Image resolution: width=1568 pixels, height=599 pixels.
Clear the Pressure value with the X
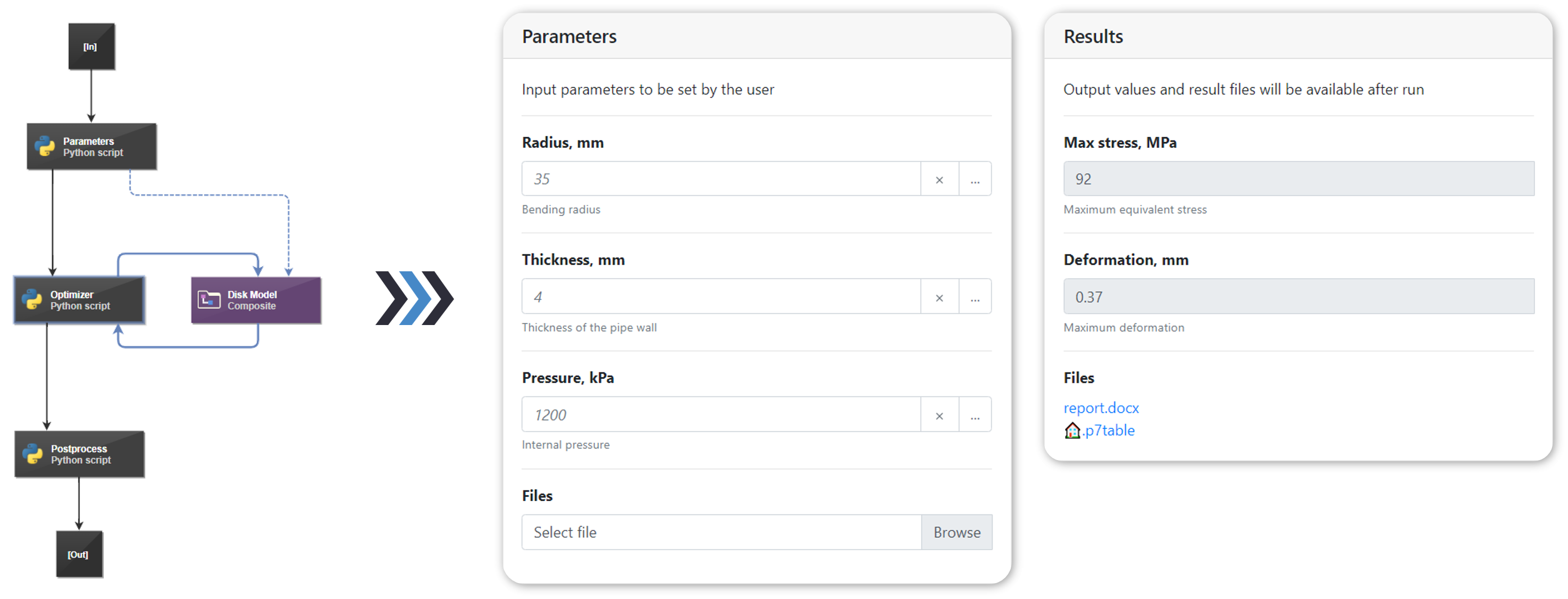[x=939, y=415]
